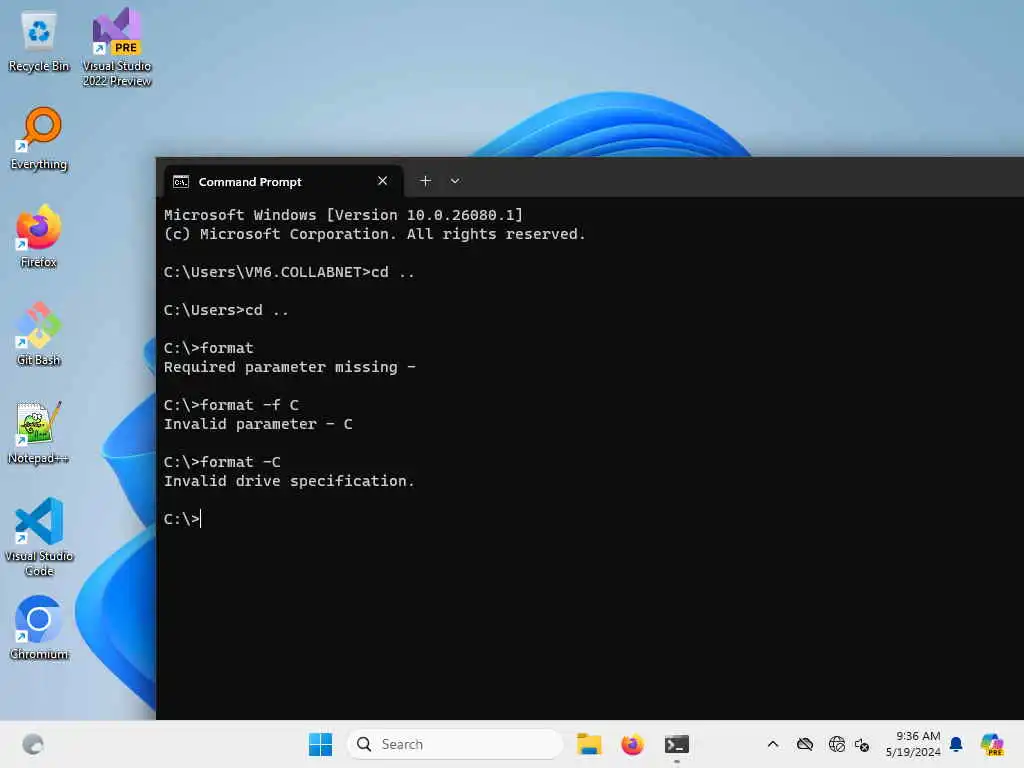Click the 'Invalid drive specification.' output line
The height and width of the screenshot is (768, 1024).
point(289,481)
